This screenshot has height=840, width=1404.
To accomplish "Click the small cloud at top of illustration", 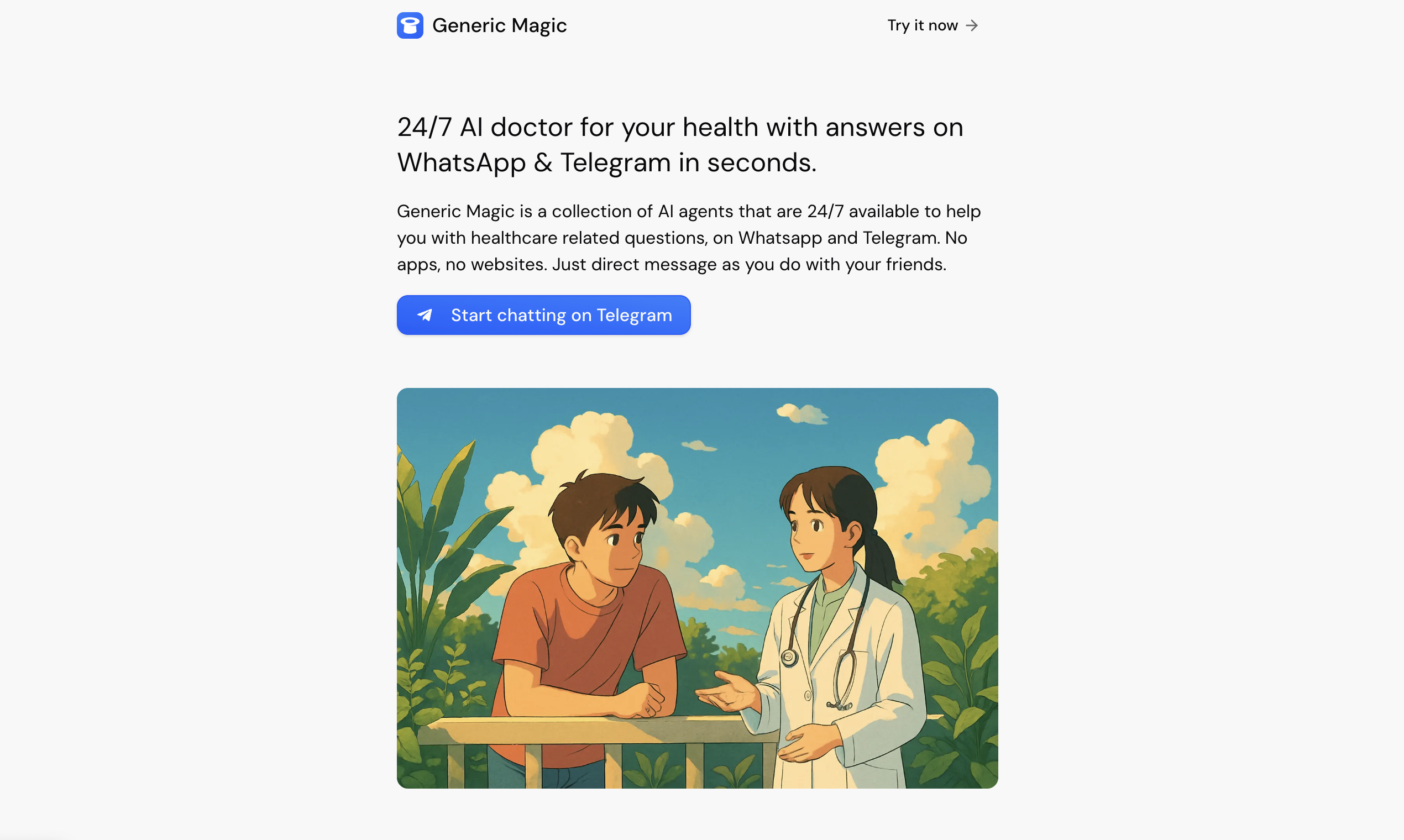I will (802, 414).
